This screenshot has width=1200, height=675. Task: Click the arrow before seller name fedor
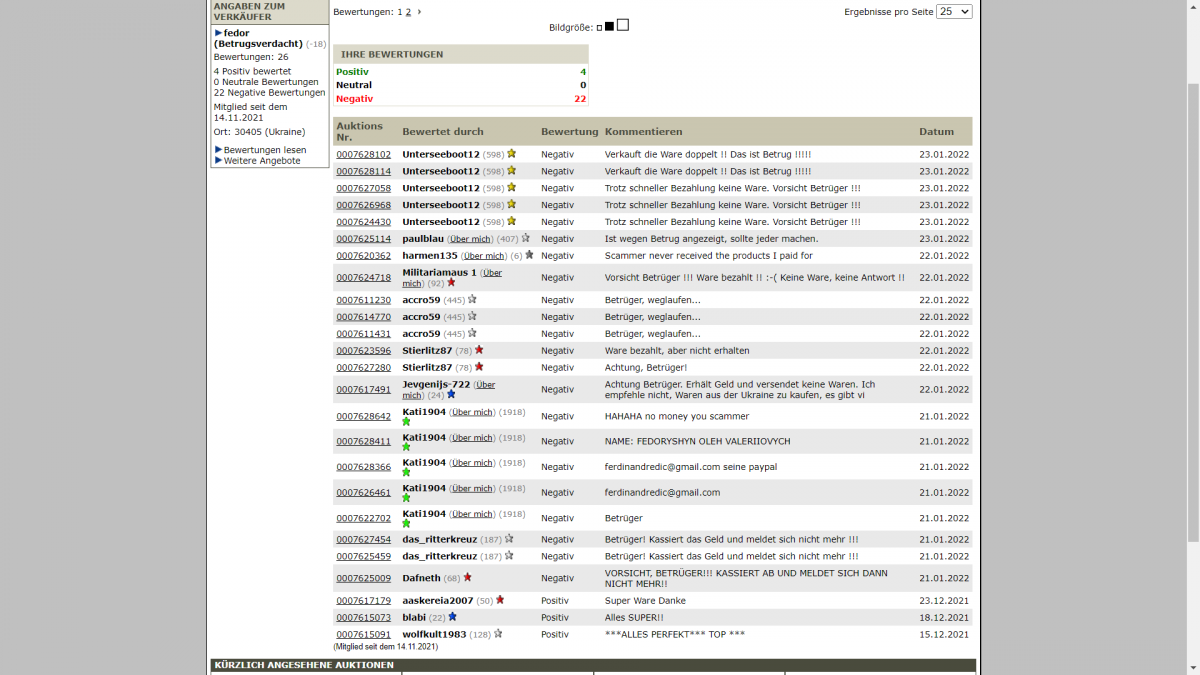218,33
